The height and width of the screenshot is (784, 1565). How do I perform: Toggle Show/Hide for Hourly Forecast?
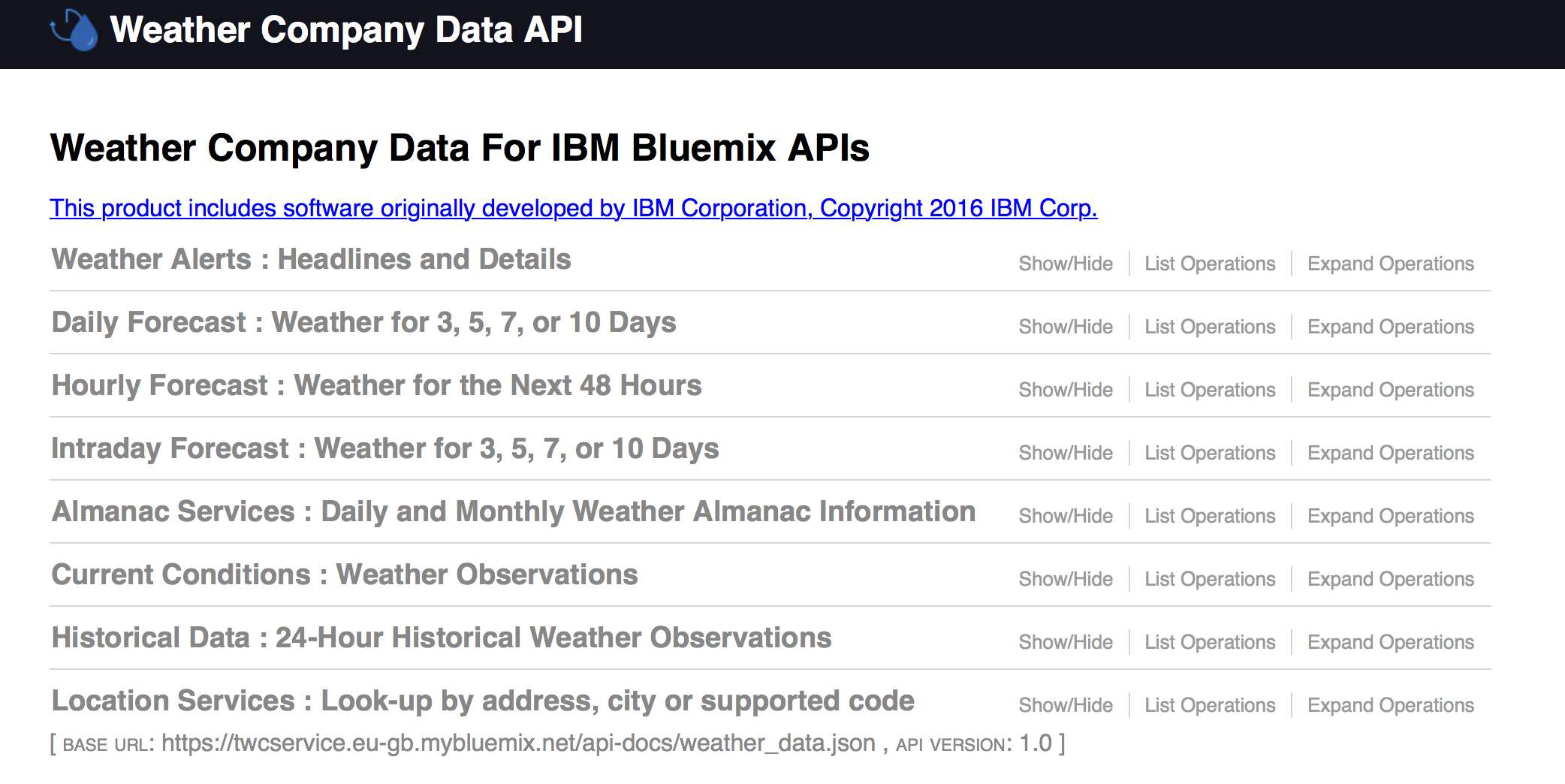(x=1066, y=390)
